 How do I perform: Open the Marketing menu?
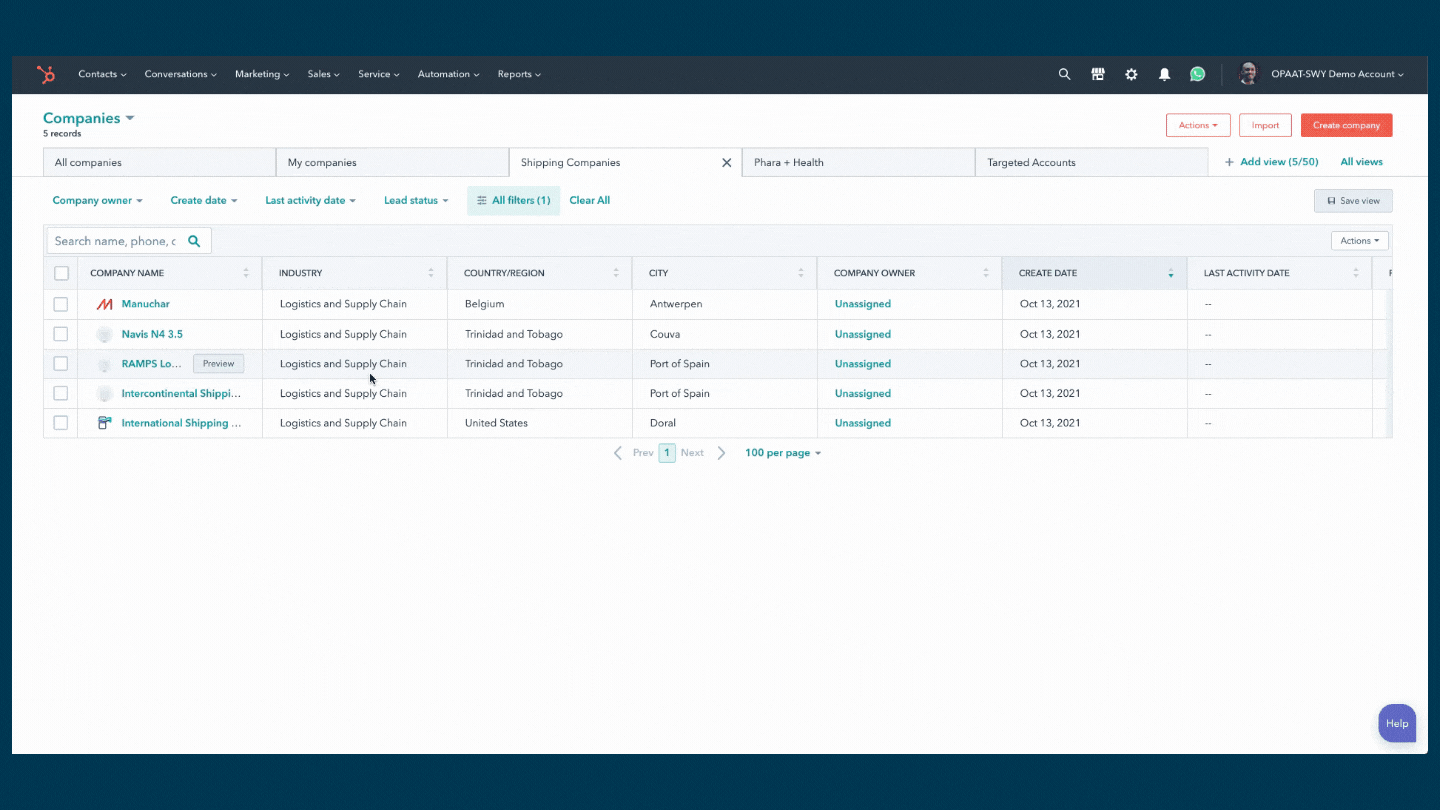(x=262, y=74)
